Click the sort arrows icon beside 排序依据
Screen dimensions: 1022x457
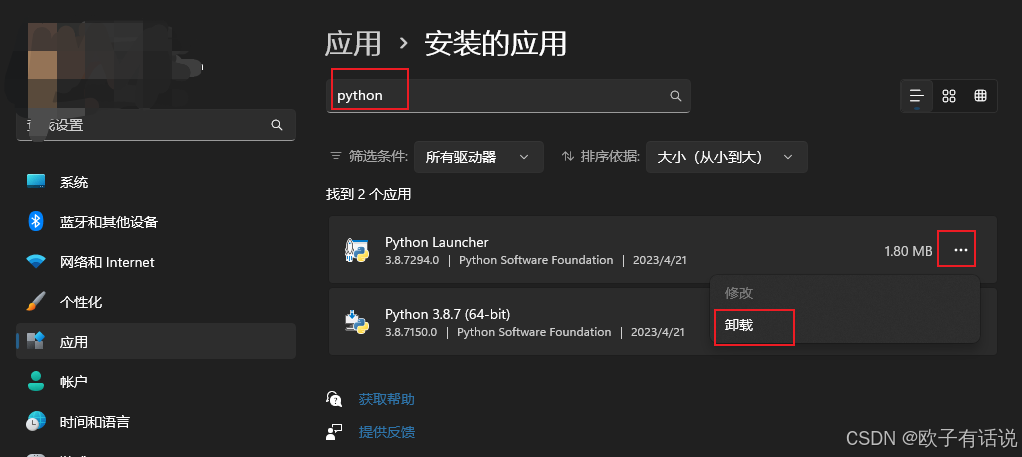click(x=568, y=156)
